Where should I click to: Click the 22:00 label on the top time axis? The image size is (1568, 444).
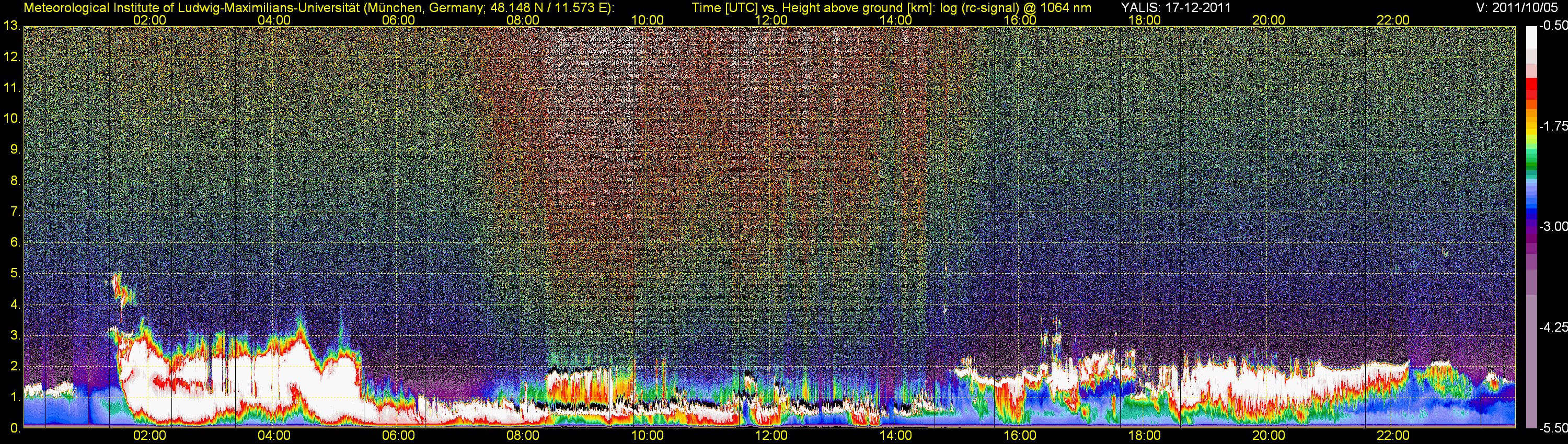(x=1393, y=20)
